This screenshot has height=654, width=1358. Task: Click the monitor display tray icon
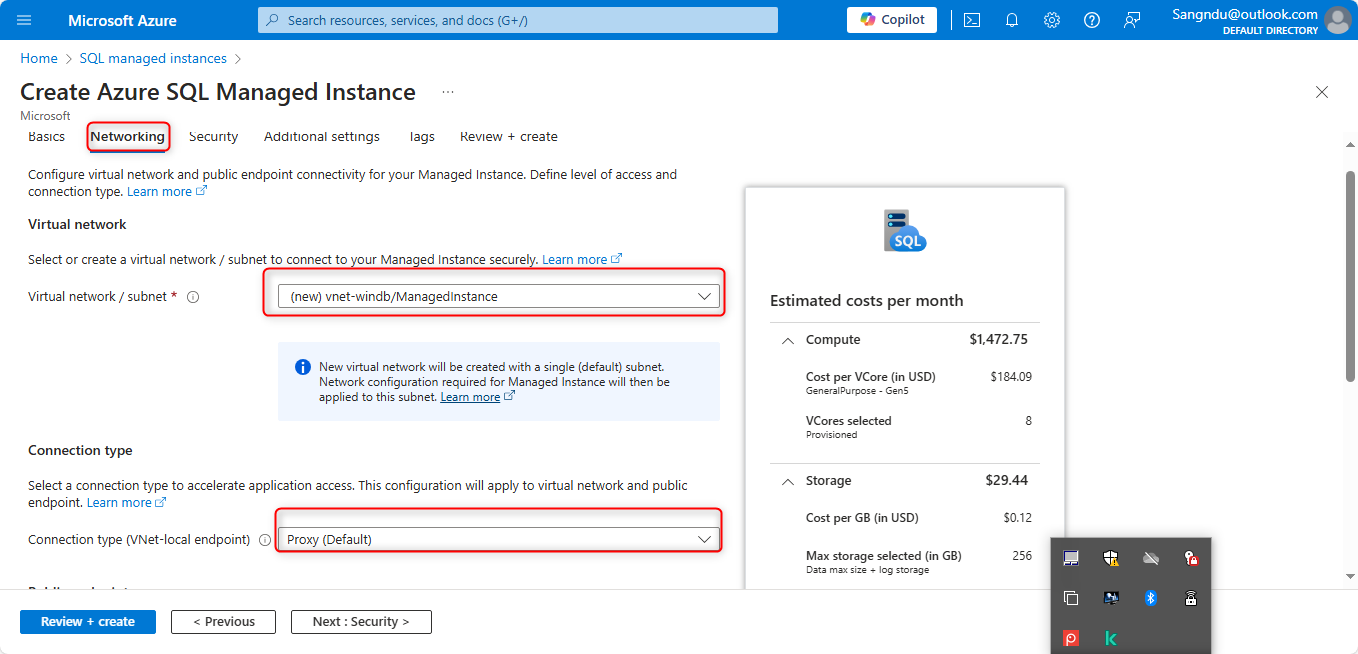coord(1111,598)
